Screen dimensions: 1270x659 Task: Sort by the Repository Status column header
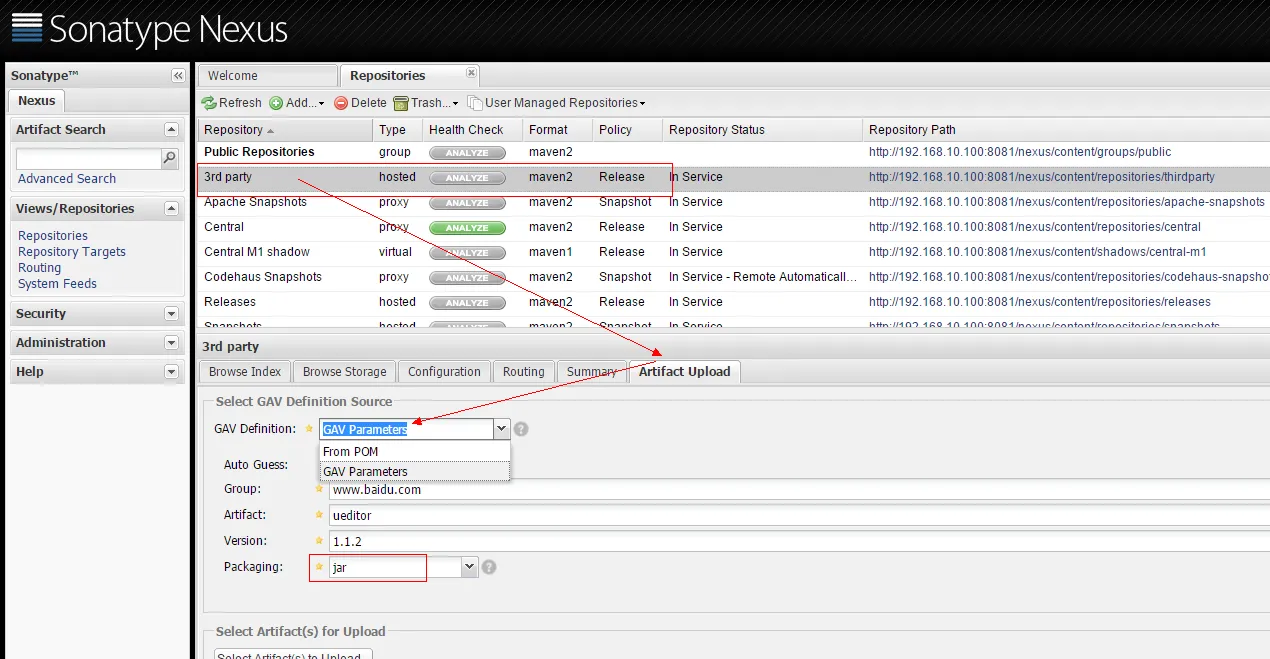pos(763,130)
